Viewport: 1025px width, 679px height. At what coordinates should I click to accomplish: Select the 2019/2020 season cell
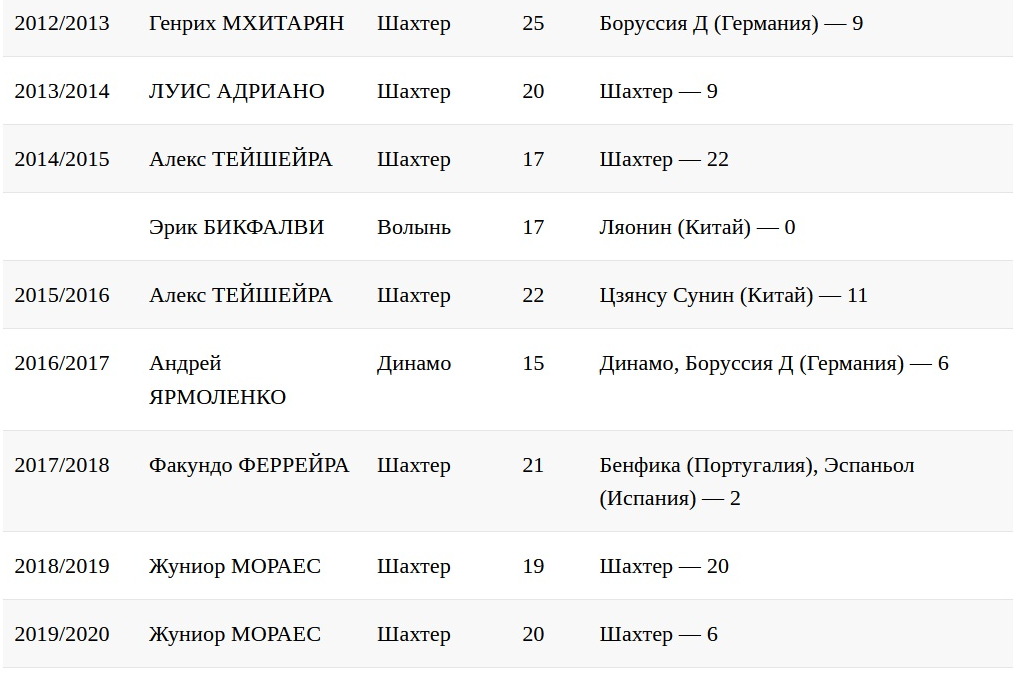62,634
